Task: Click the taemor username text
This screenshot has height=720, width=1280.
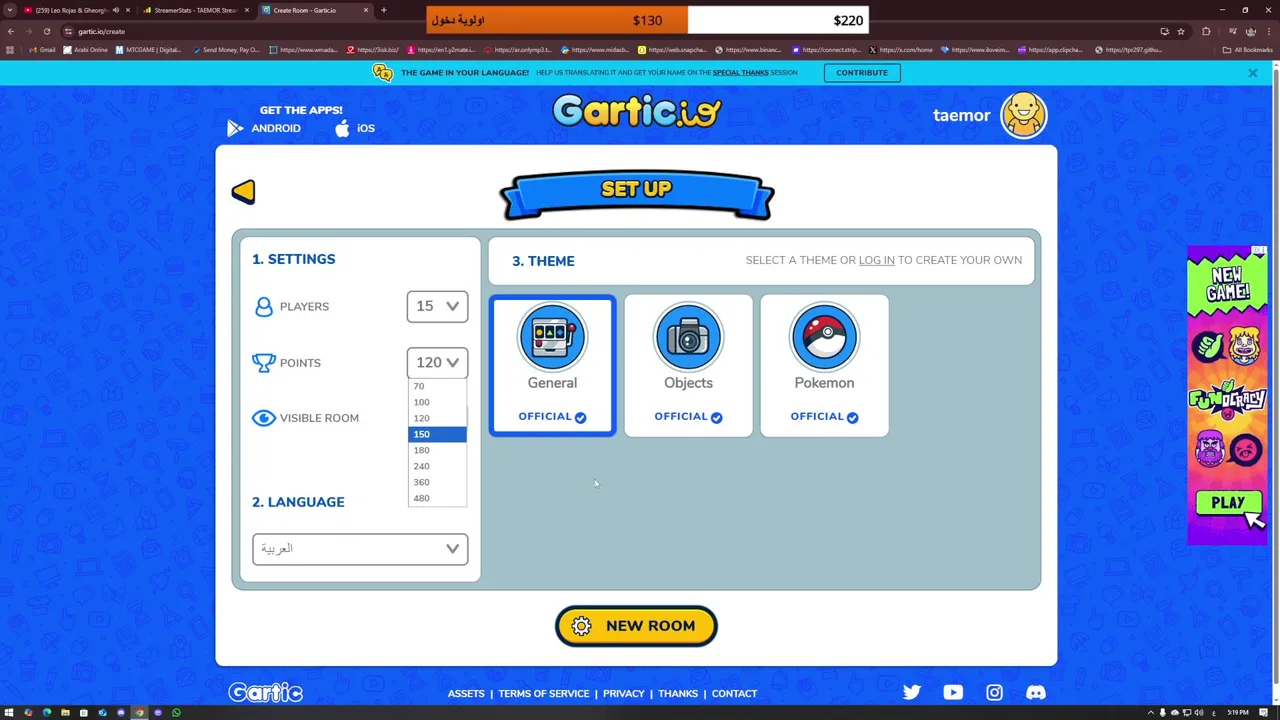Action: [961, 115]
